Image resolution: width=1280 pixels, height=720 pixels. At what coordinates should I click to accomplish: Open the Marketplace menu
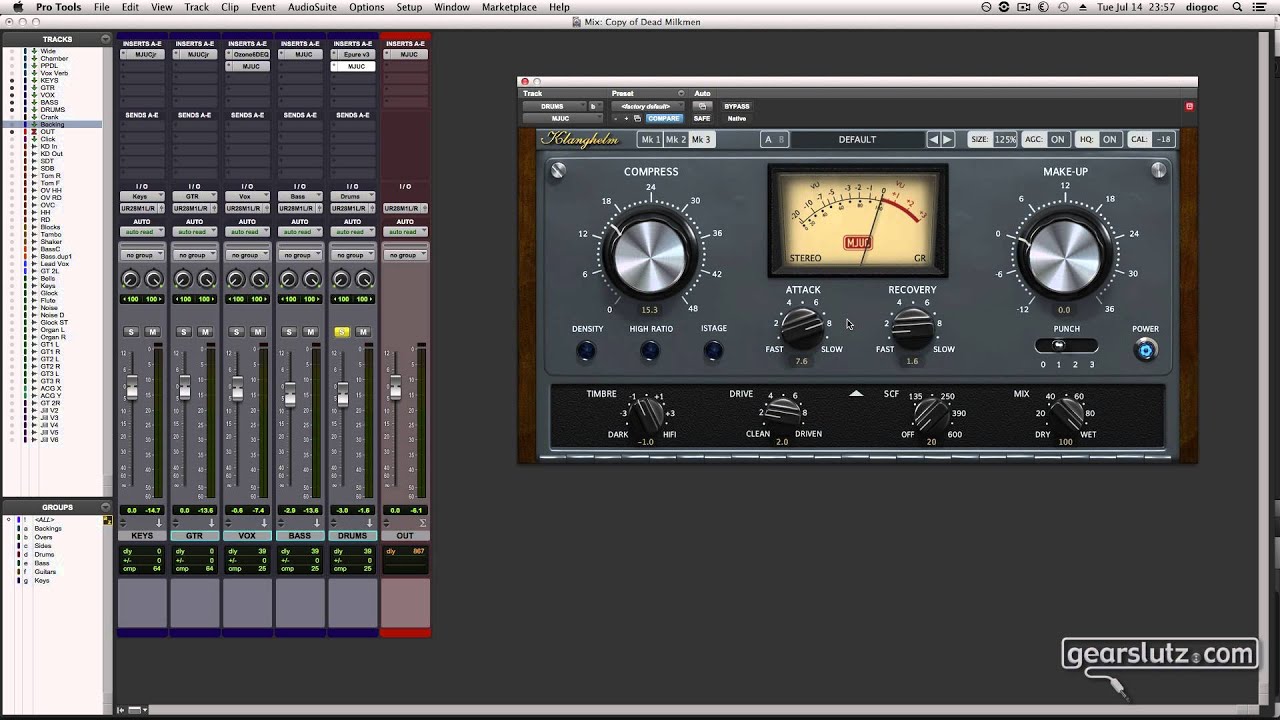(509, 7)
